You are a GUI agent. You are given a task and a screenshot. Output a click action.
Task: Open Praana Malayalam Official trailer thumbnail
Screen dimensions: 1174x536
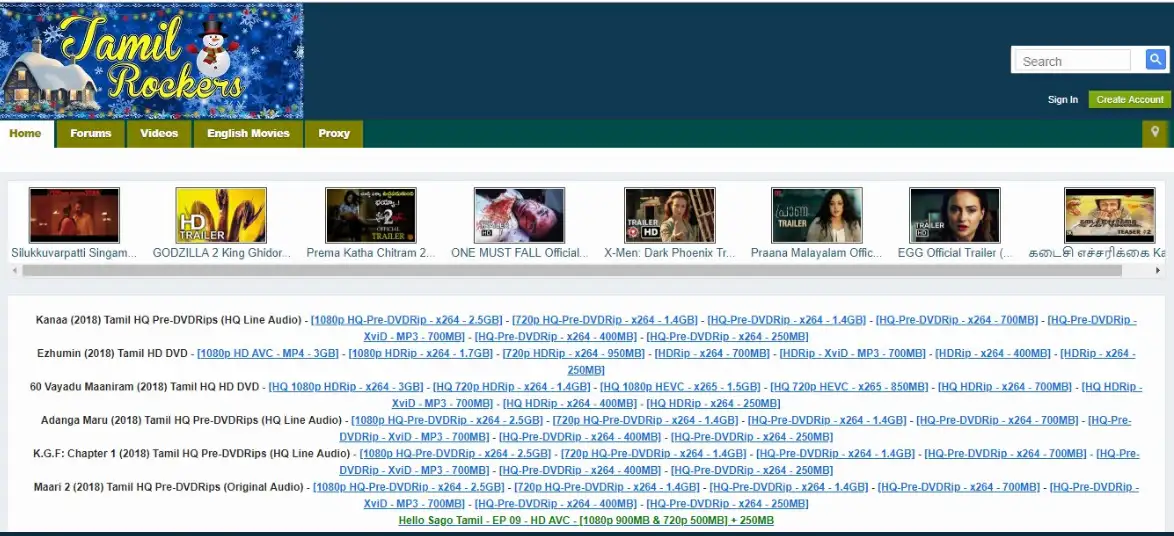coord(817,215)
